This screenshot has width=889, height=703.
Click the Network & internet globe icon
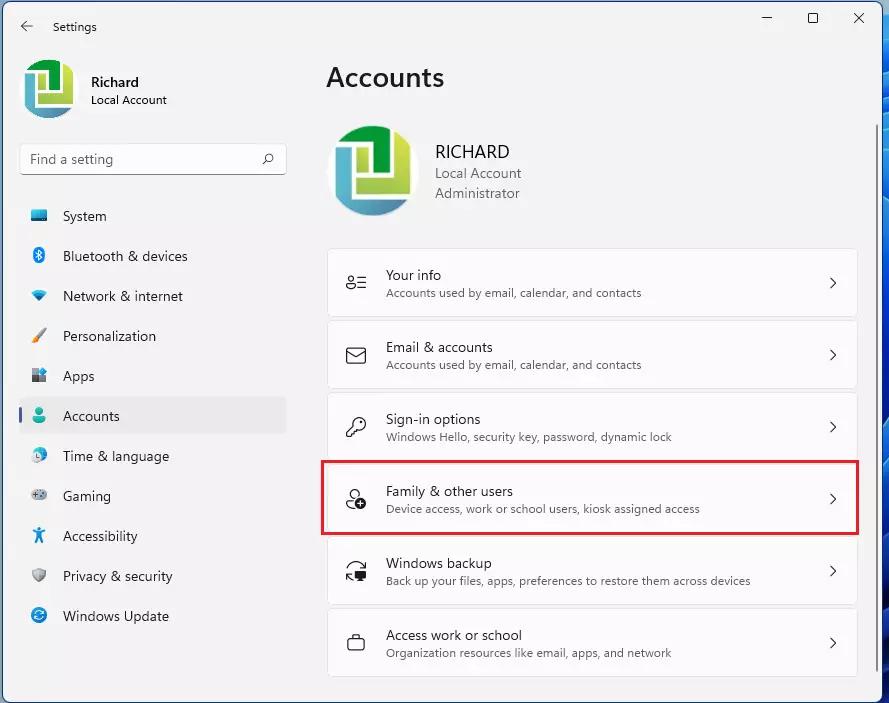(39, 296)
